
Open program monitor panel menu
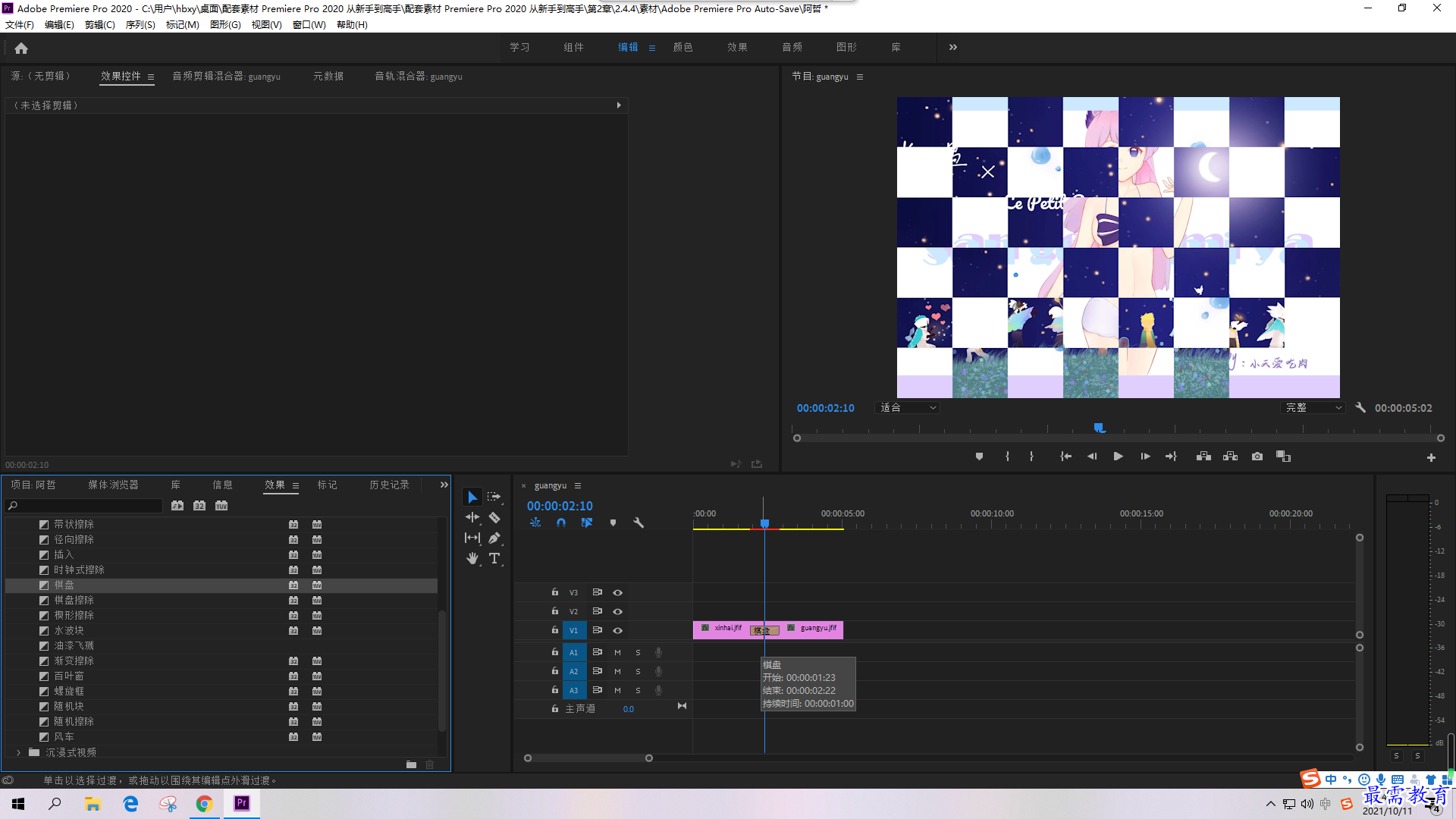860,77
